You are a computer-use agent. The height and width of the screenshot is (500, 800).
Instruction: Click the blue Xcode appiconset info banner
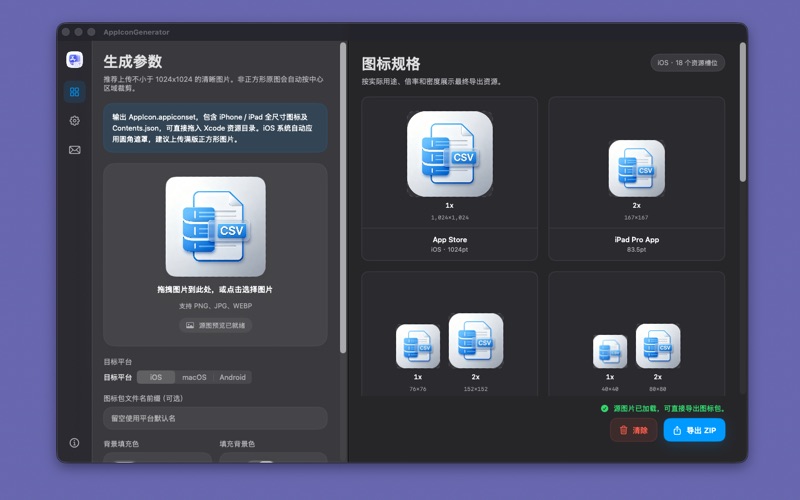point(215,128)
